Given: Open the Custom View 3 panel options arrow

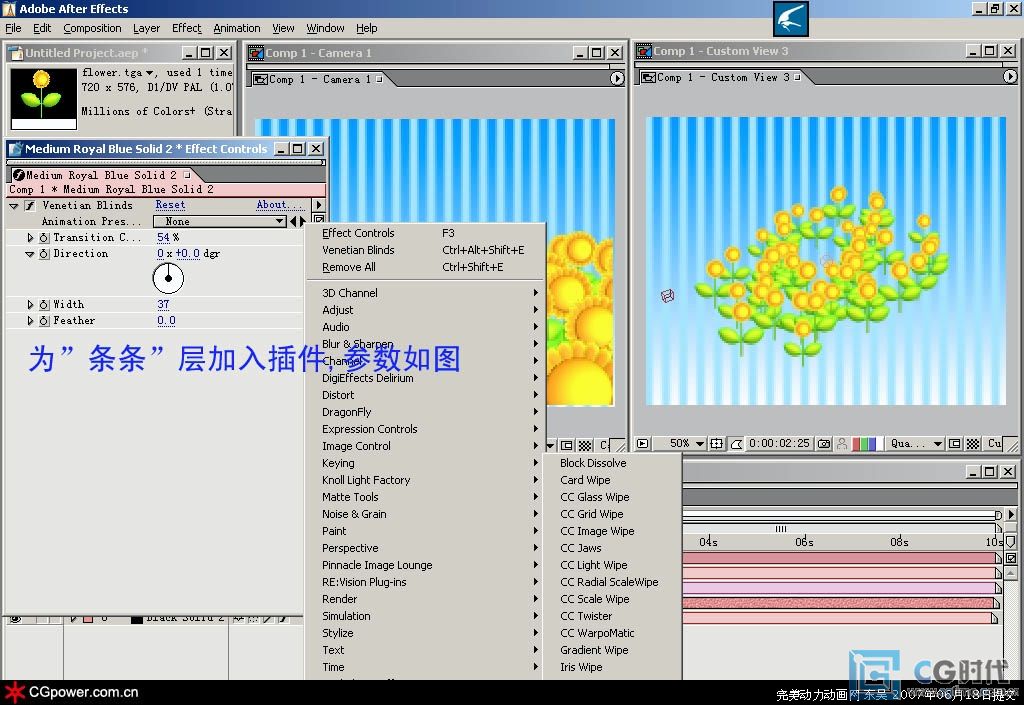Looking at the screenshot, I should [x=1010, y=77].
